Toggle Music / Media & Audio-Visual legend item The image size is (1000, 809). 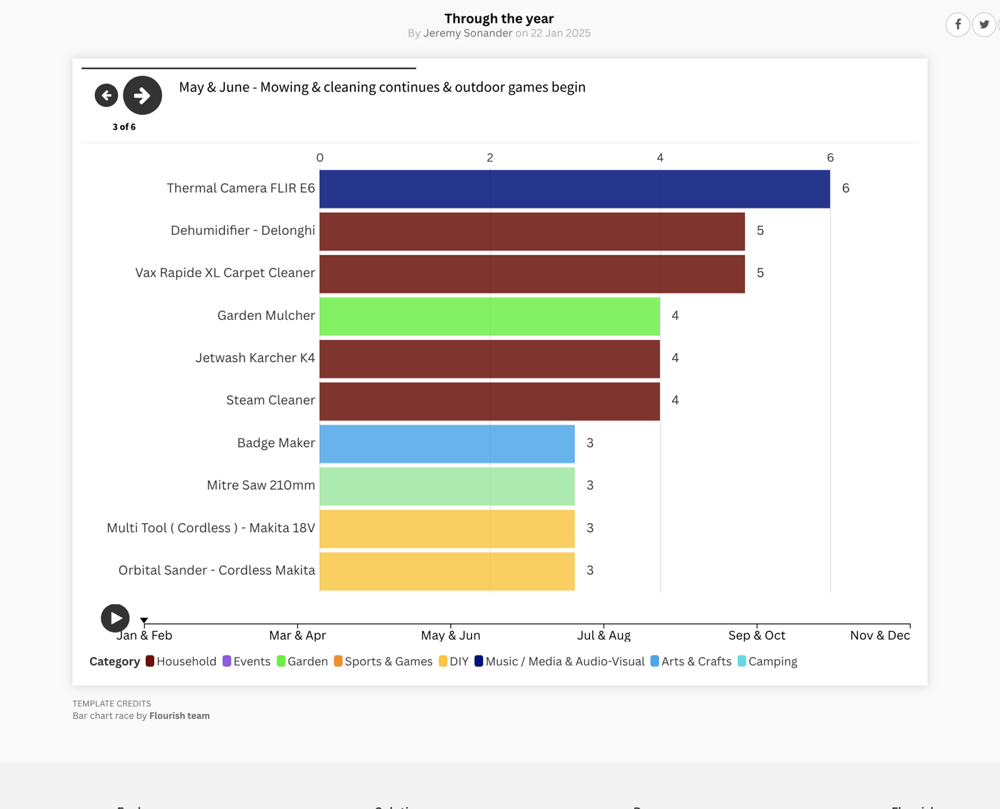click(x=559, y=661)
